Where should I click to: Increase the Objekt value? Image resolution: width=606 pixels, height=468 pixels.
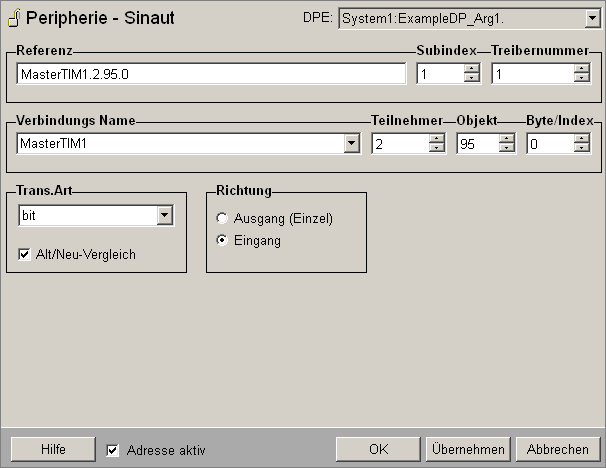(x=507, y=139)
